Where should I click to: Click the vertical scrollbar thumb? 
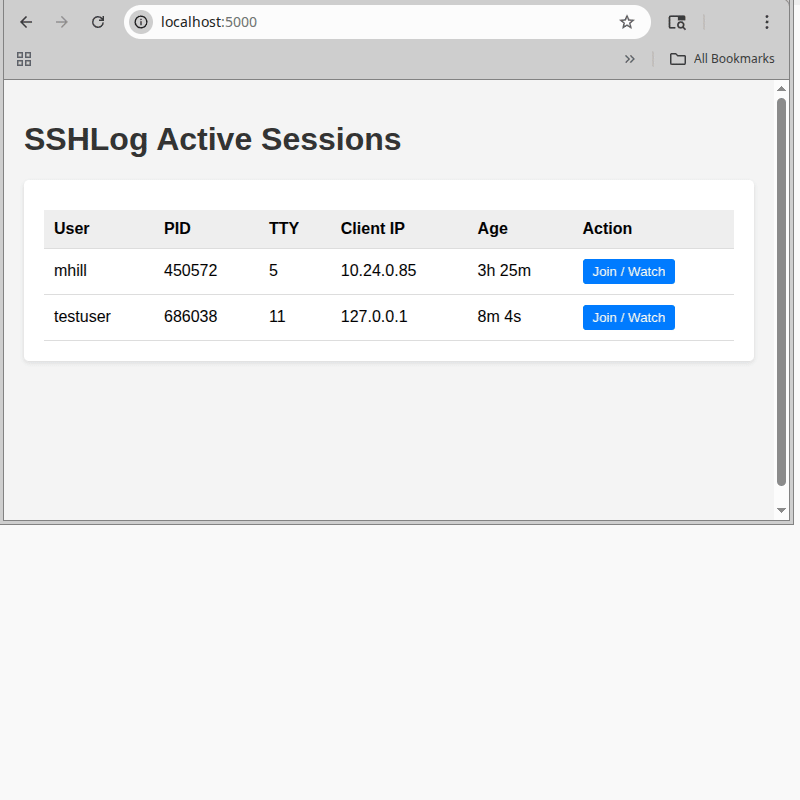[781, 292]
